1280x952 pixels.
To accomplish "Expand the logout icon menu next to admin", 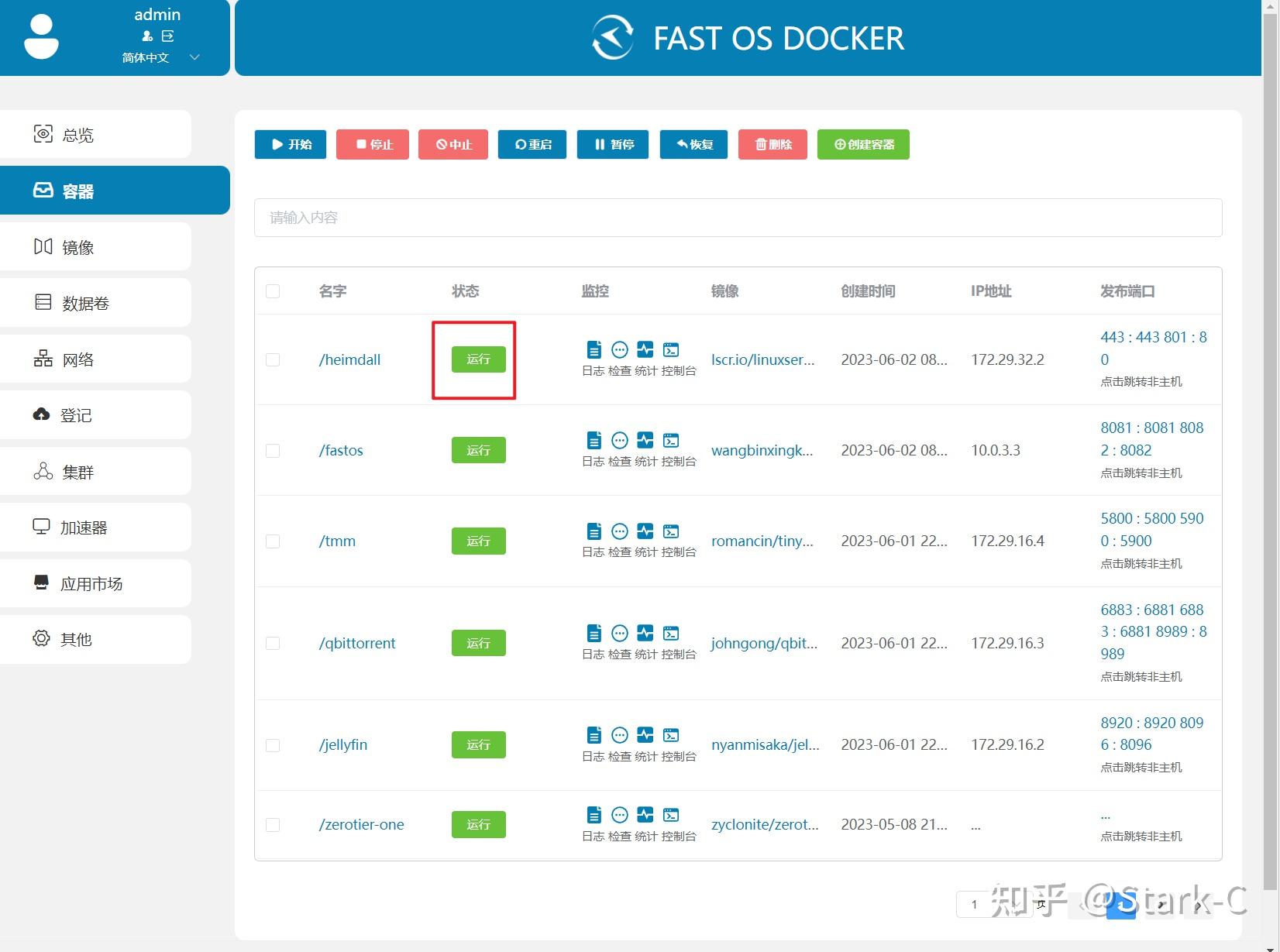I will (x=167, y=35).
